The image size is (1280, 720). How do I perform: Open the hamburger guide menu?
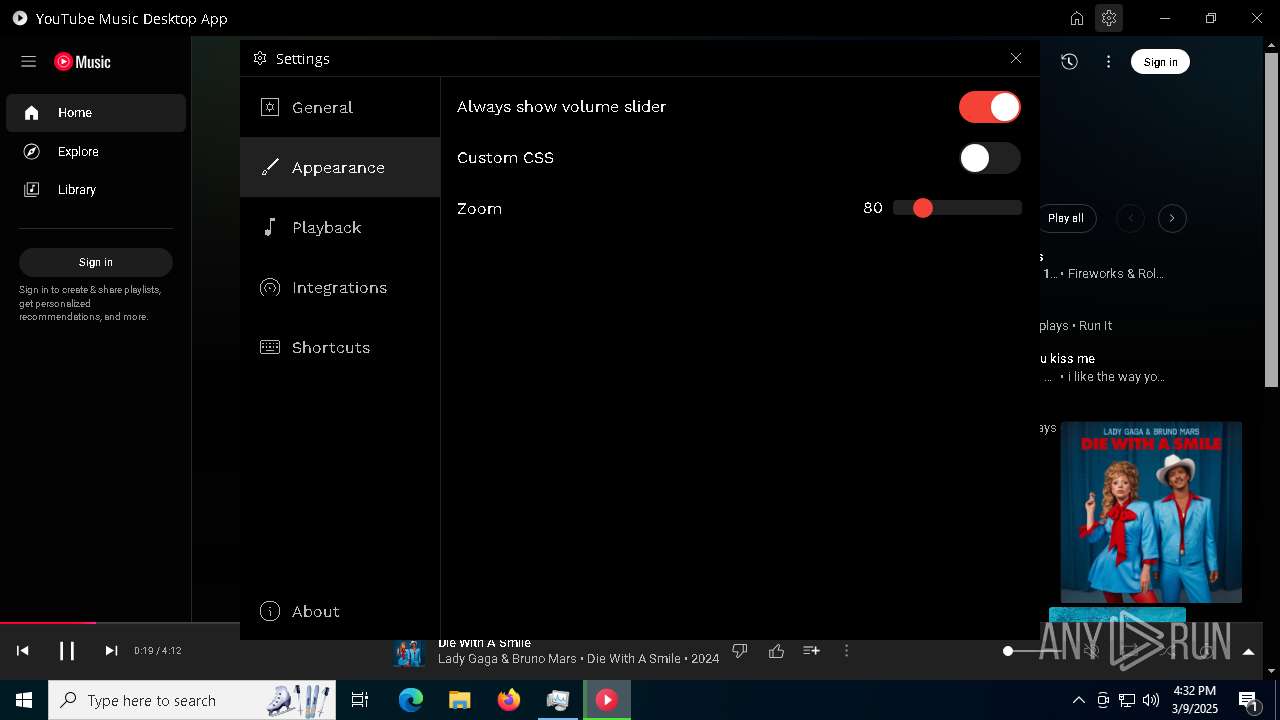pyautogui.click(x=28, y=62)
